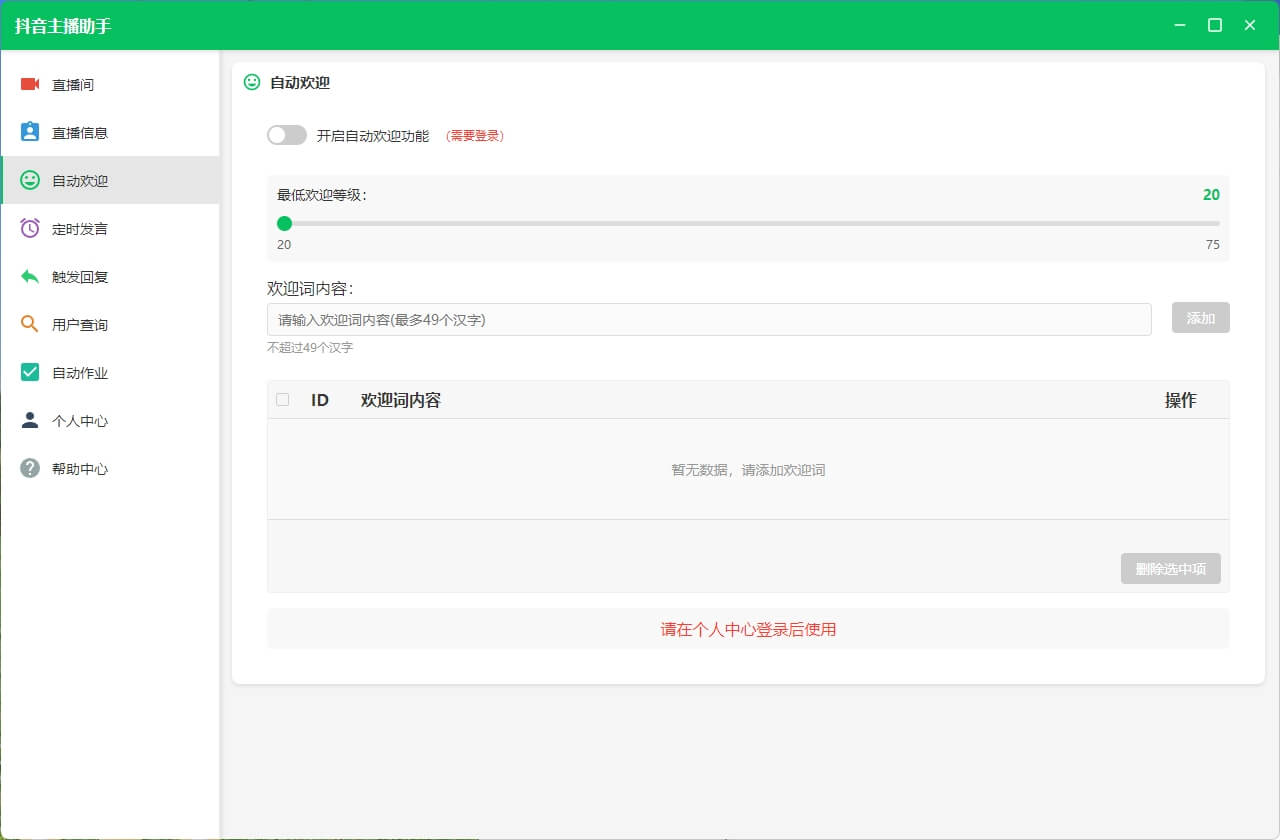The width and height of the screenshot is (1280, 840).
Task: Click the 操作 column header
Action: point(1181,400)
